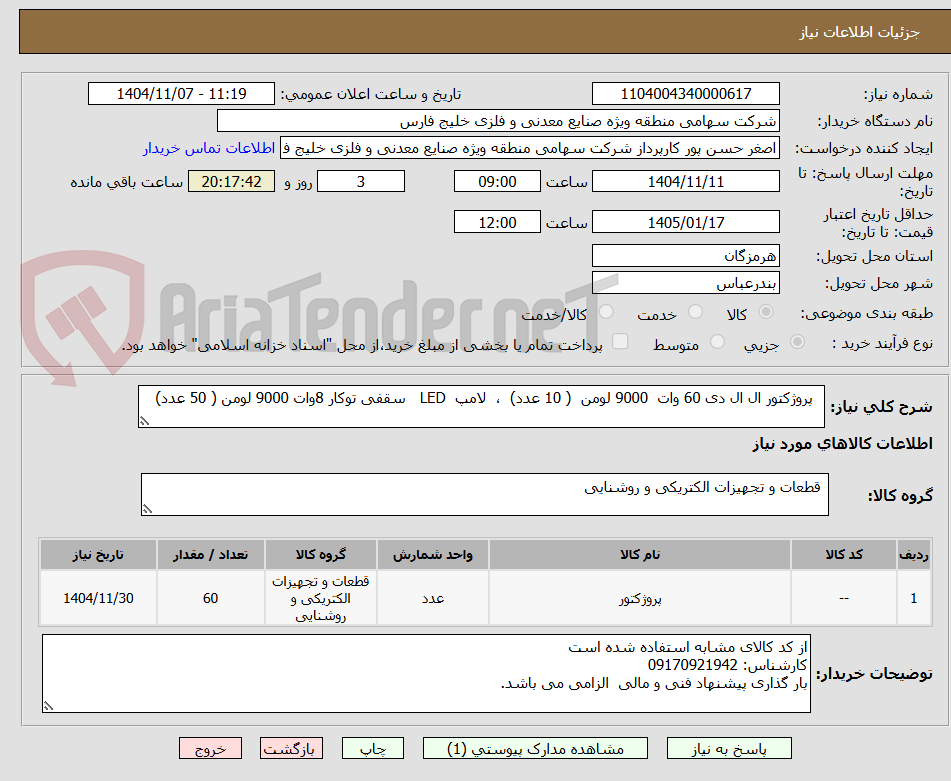Click the announcement date field 1404/11/07 - 11:19

181,94
